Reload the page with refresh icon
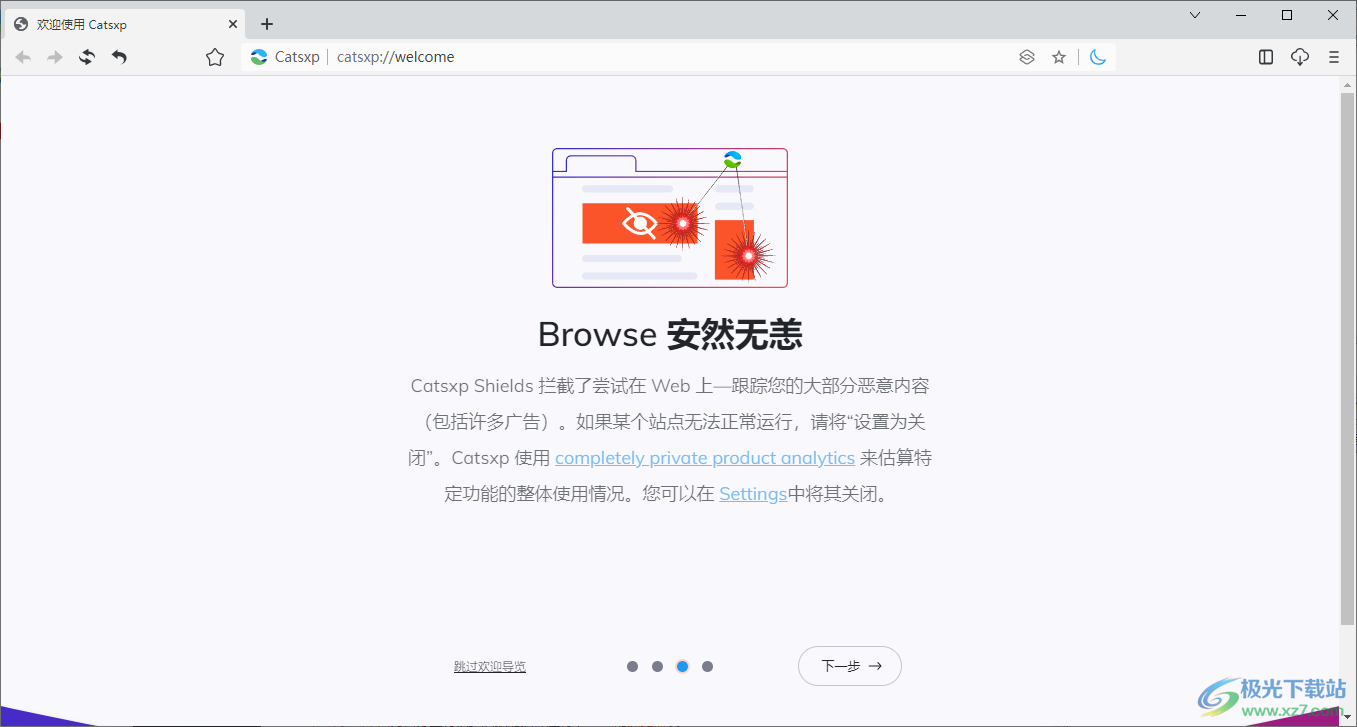This screenshot has width=1357, height=727. pos(87,58)
